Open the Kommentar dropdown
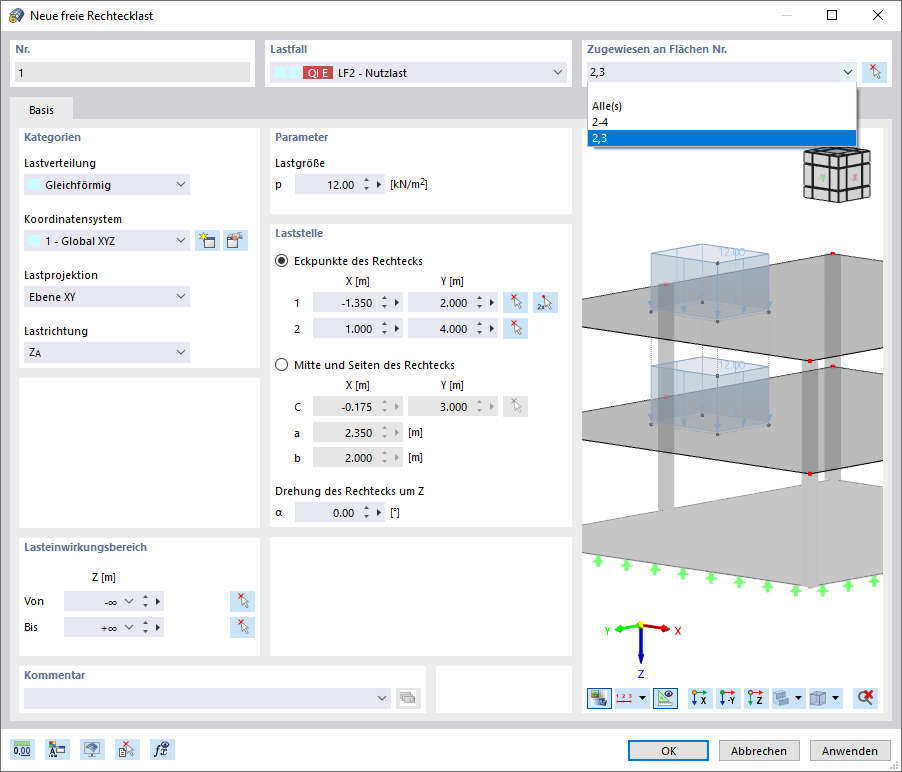 click(x=381, y=698)
